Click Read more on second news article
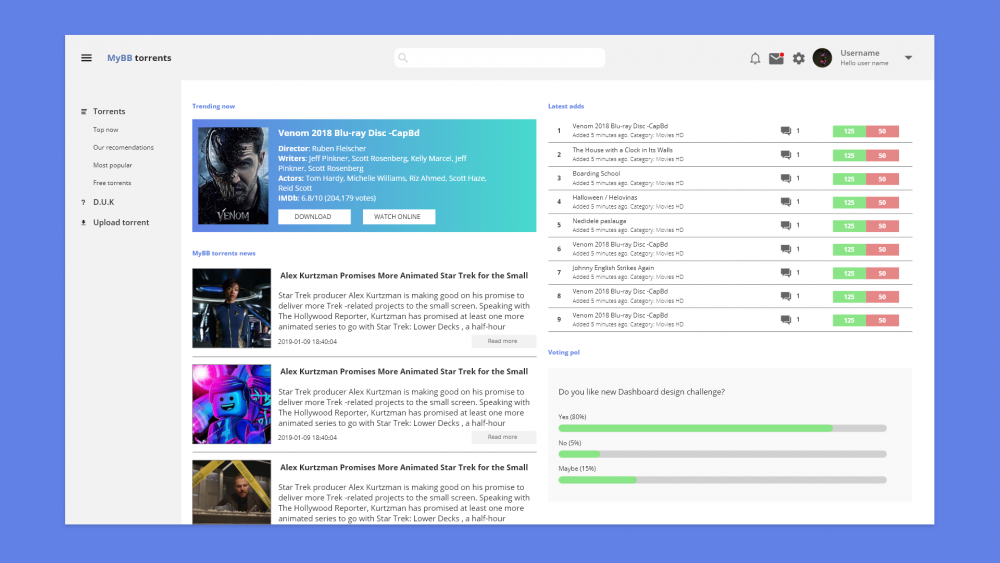The height and width of the screenshot is (563, 1000). 503,437
